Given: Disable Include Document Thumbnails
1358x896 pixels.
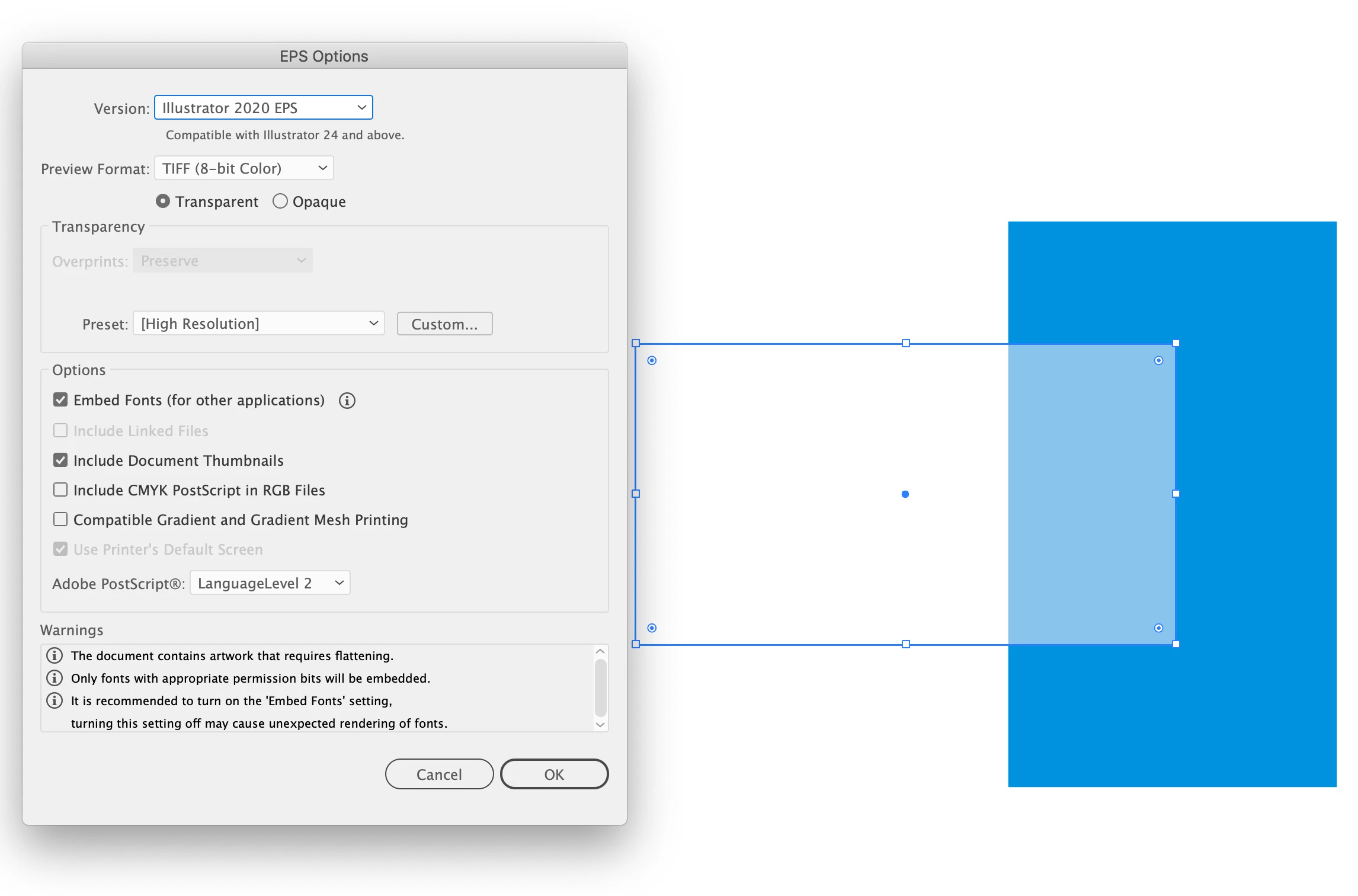Looking at the screenshot, I should coord(60,460).
